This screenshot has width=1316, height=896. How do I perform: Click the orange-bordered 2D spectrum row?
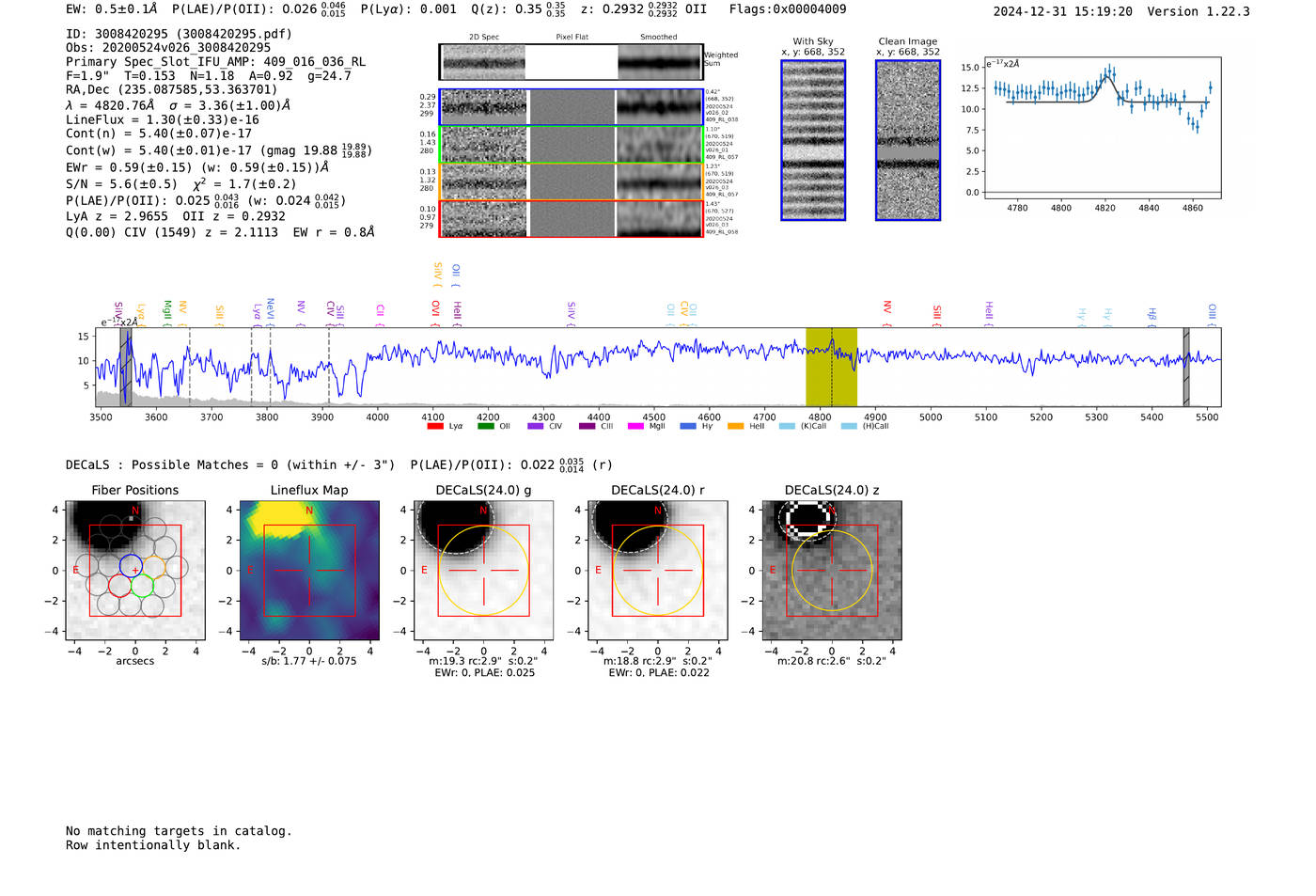click(572, 181)
